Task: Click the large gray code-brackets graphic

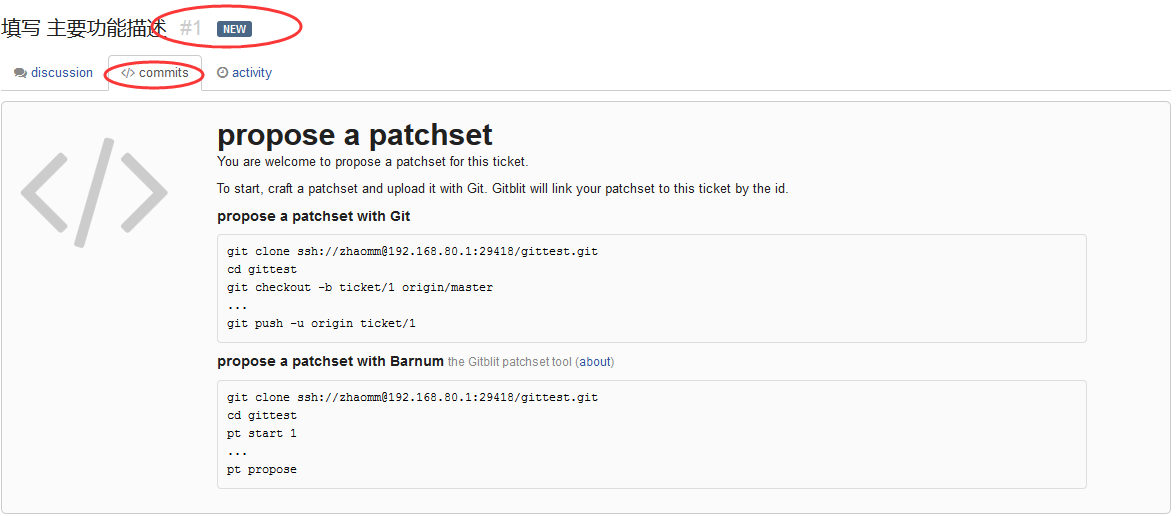Action: 94,193
